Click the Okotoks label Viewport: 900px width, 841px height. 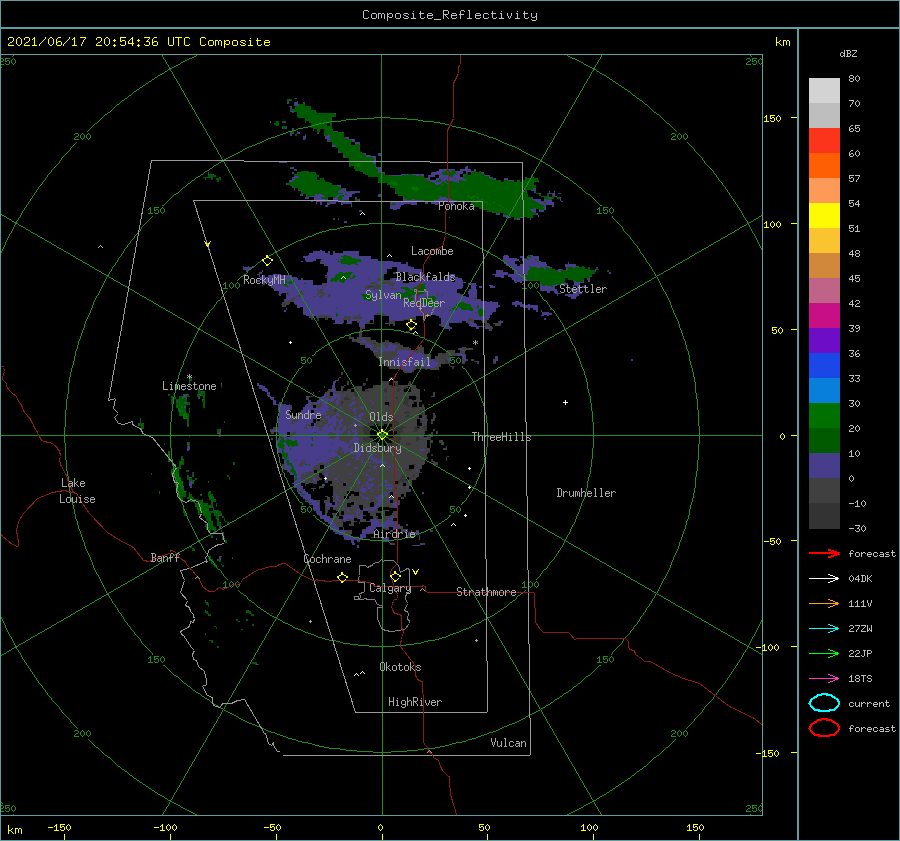coord(400,667)
